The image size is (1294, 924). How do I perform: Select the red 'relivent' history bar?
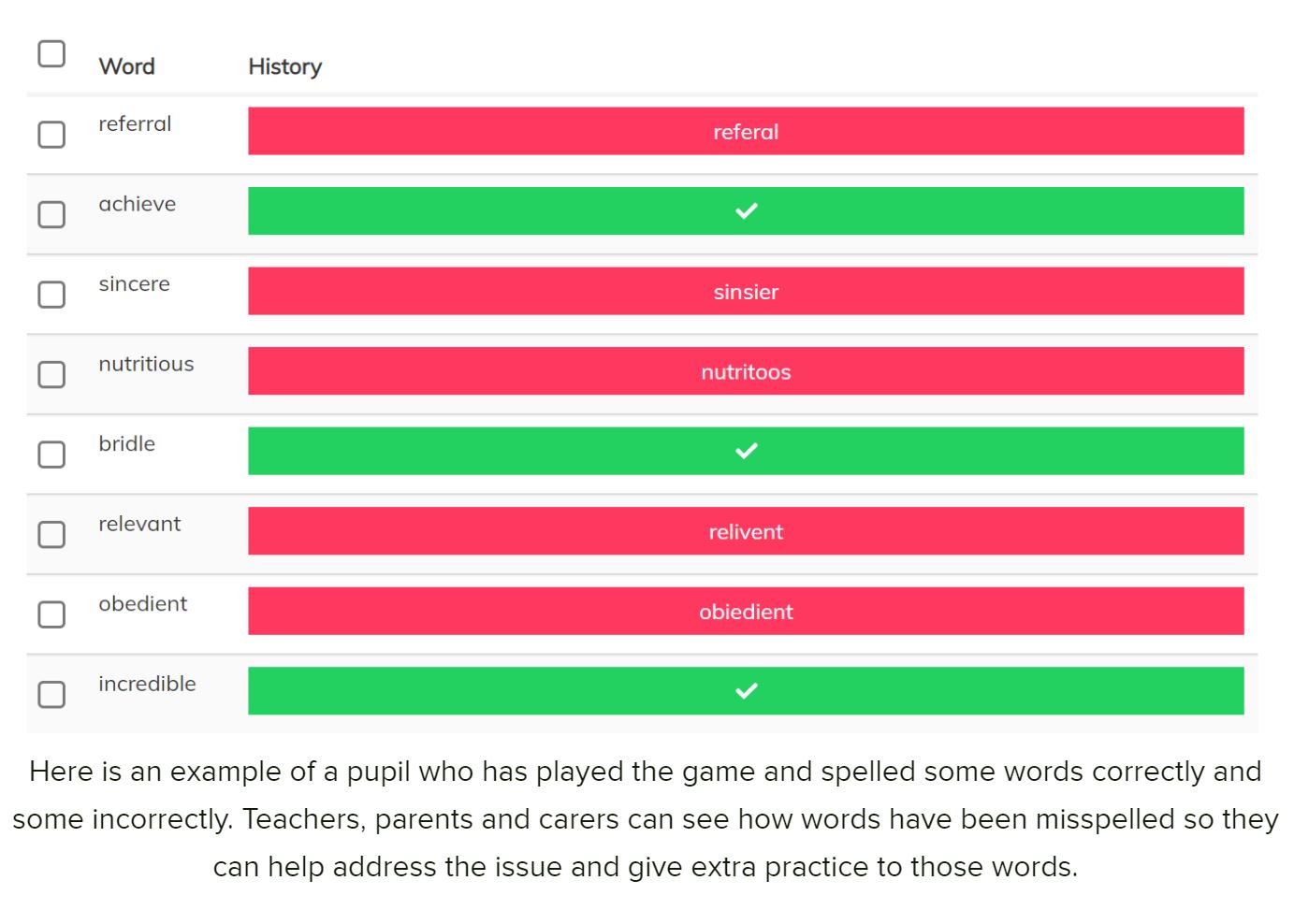click(746, 532)
